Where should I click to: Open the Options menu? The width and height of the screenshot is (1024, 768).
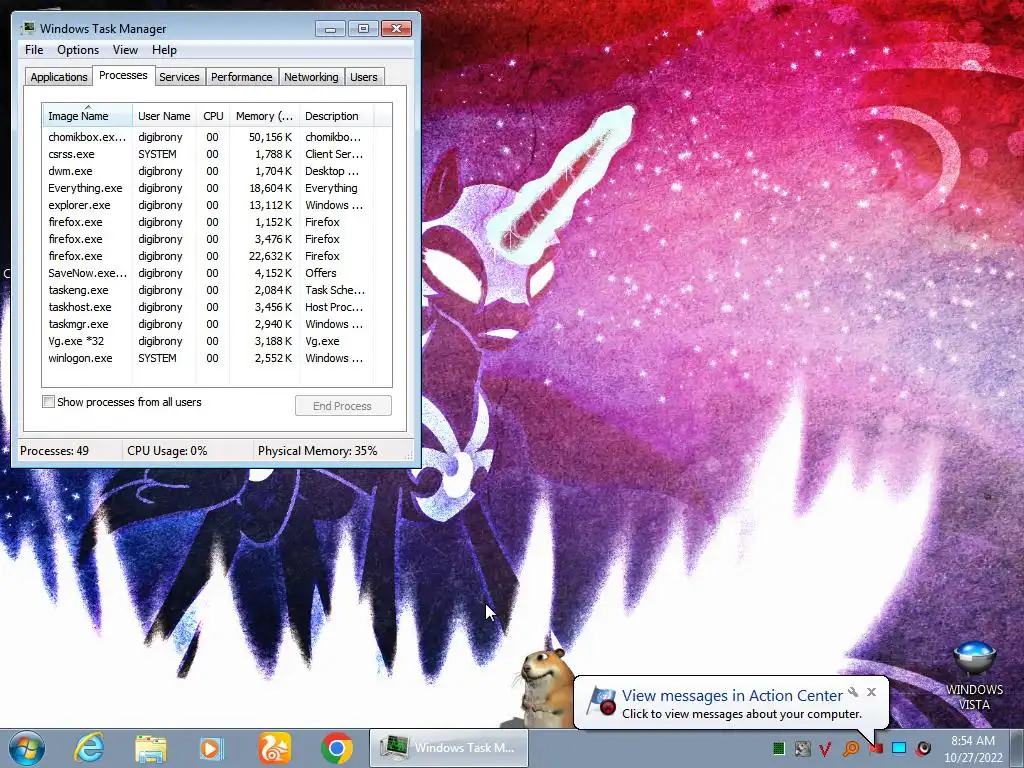(x=78, y=50)
